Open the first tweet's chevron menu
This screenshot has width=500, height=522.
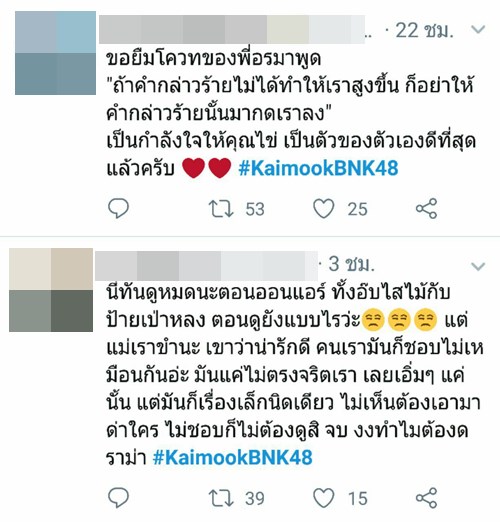[x=478, y=30]
